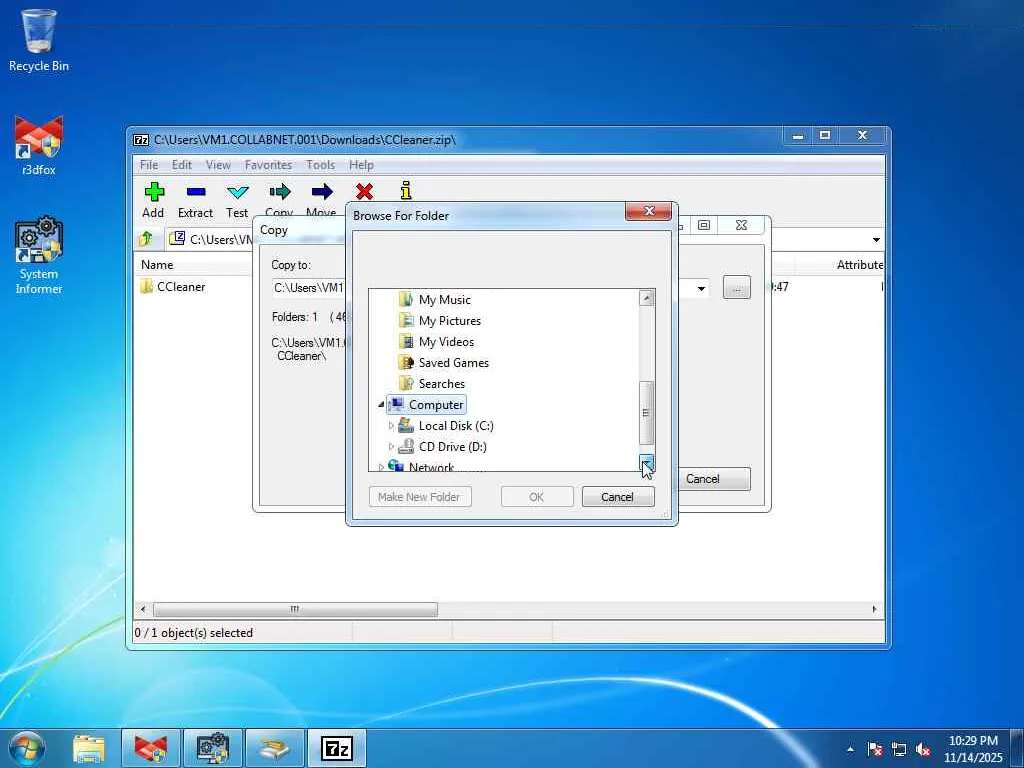The height and width of the screenshot is (768, 1024).
Task: Click the folder tree vertical scrollbar thumb
Action: tap(647, 413)
